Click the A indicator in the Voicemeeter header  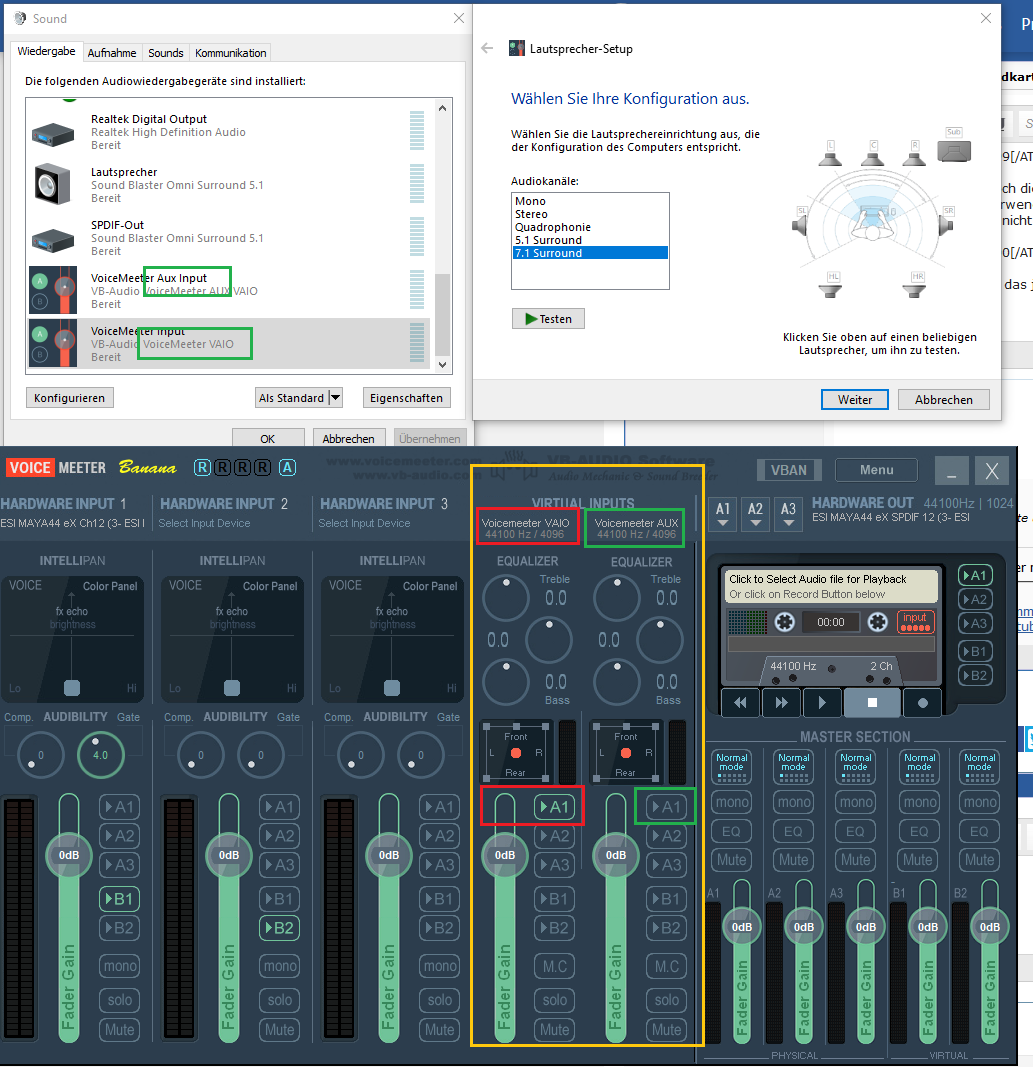point(287,467)
